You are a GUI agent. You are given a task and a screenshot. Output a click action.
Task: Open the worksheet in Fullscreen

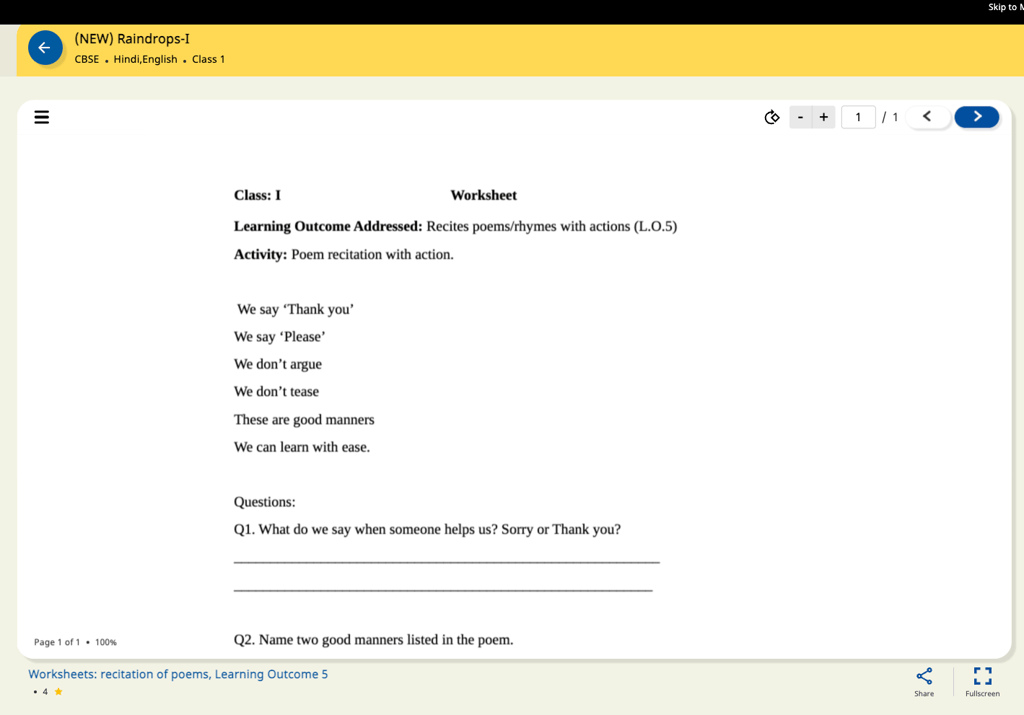[x=982, y=682]
